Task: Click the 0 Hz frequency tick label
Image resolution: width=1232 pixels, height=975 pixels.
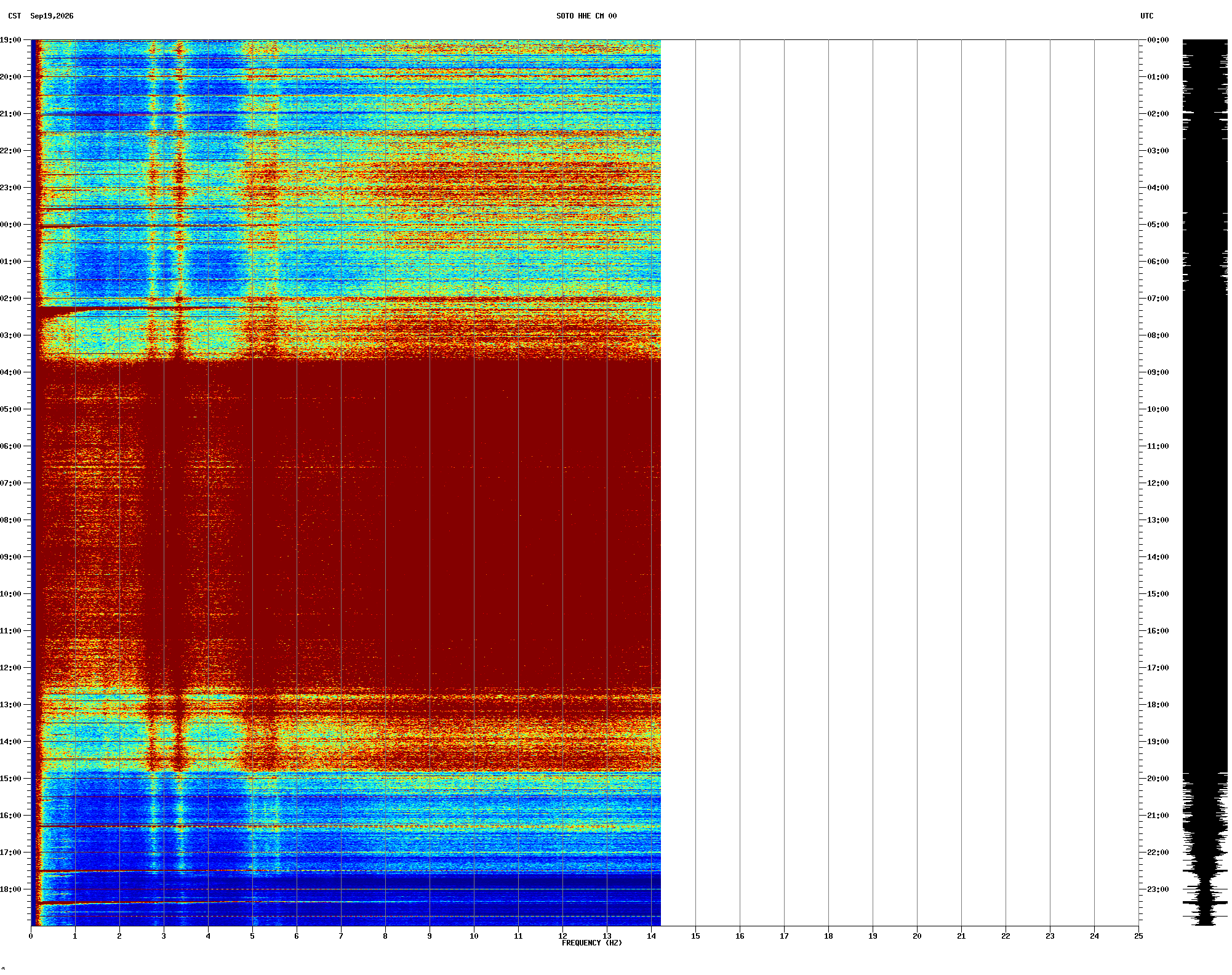Action: [31, 936]
